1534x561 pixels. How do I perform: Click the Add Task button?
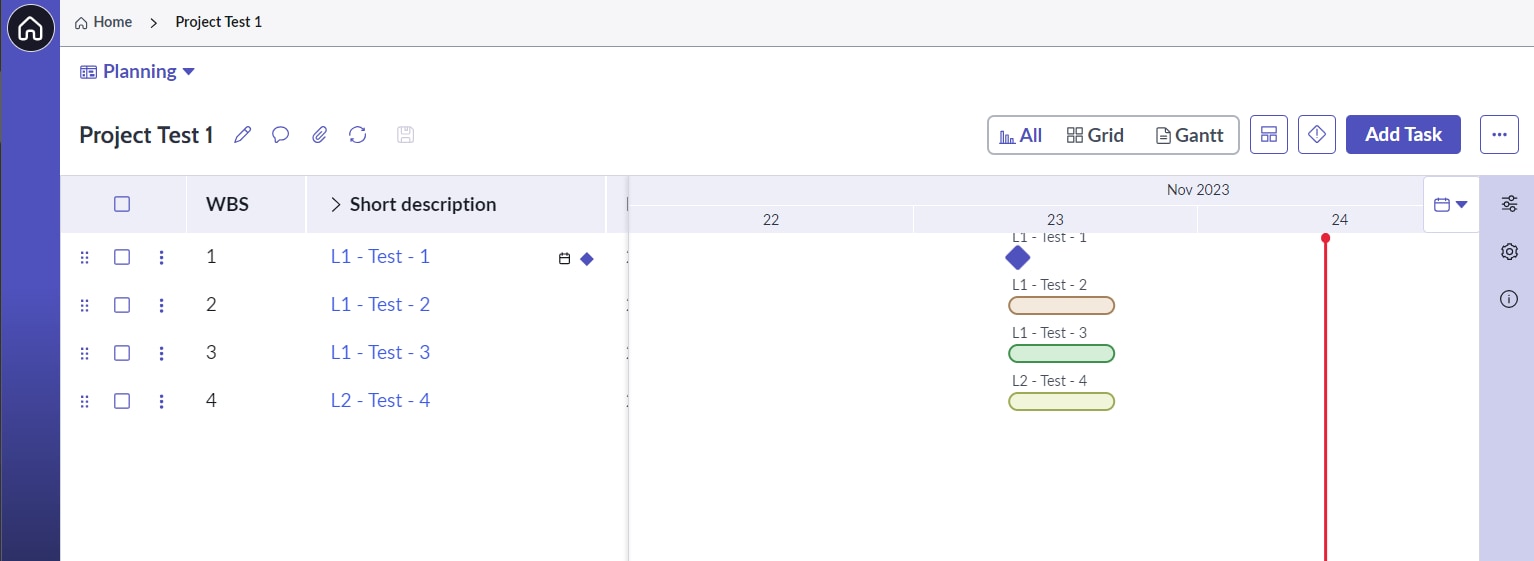[1403, 134]
